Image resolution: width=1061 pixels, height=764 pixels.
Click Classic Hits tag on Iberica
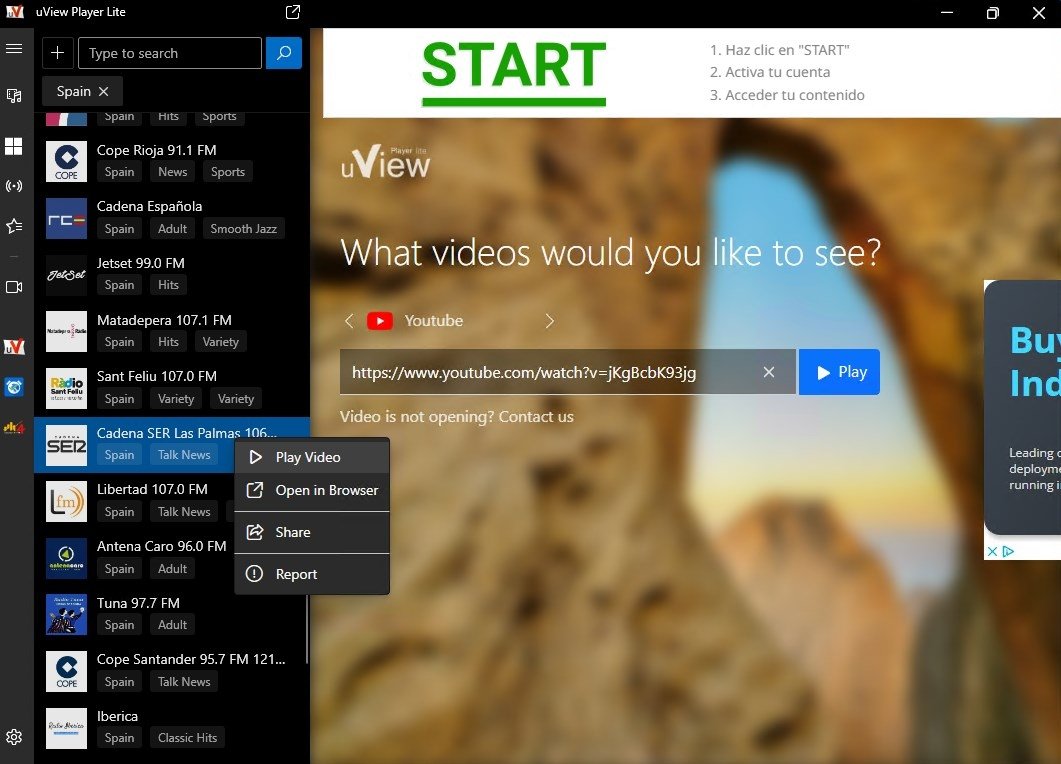point(187,738)
